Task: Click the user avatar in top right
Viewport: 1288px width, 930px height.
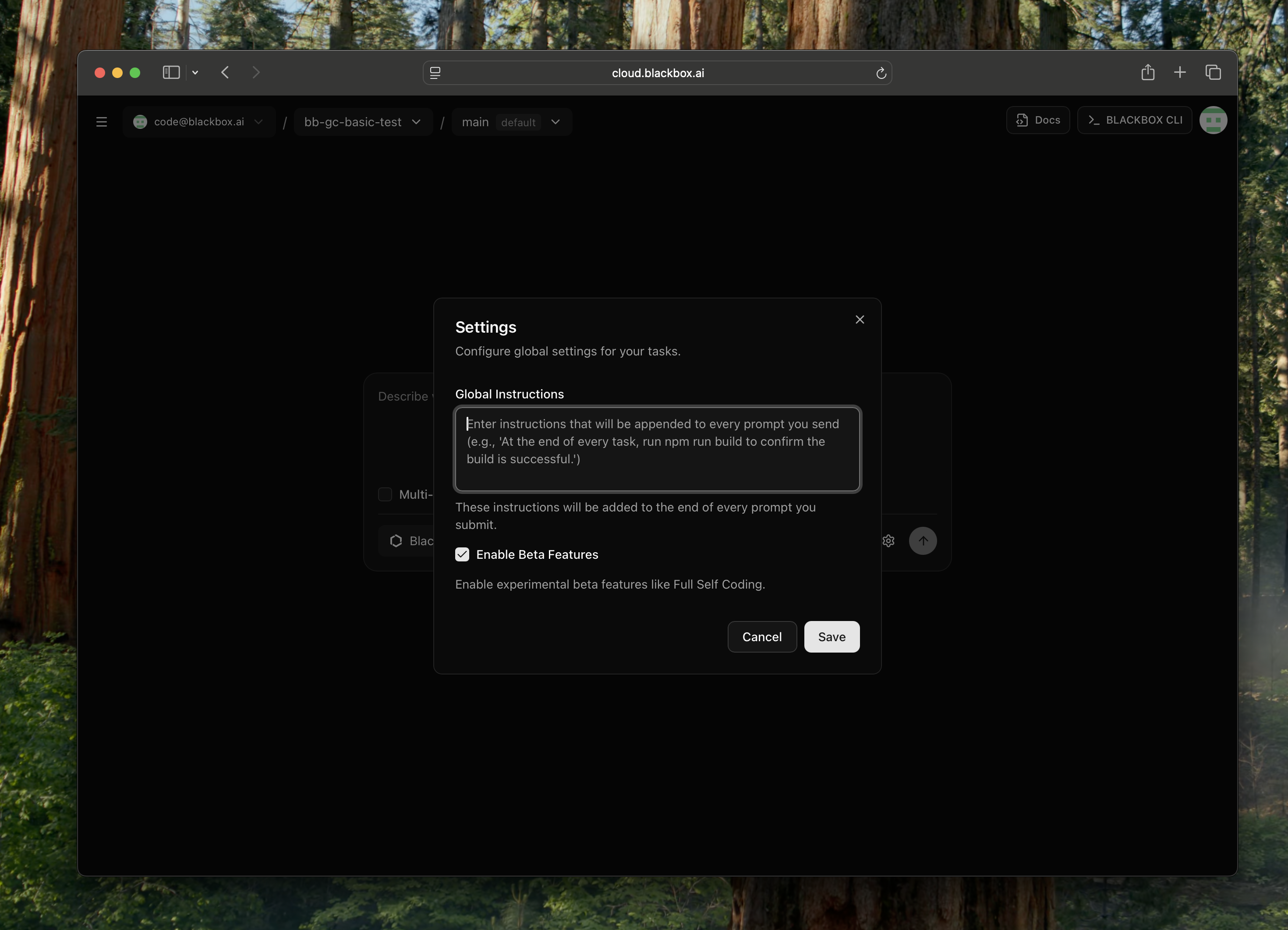Action: click(x=1213, y=121)
